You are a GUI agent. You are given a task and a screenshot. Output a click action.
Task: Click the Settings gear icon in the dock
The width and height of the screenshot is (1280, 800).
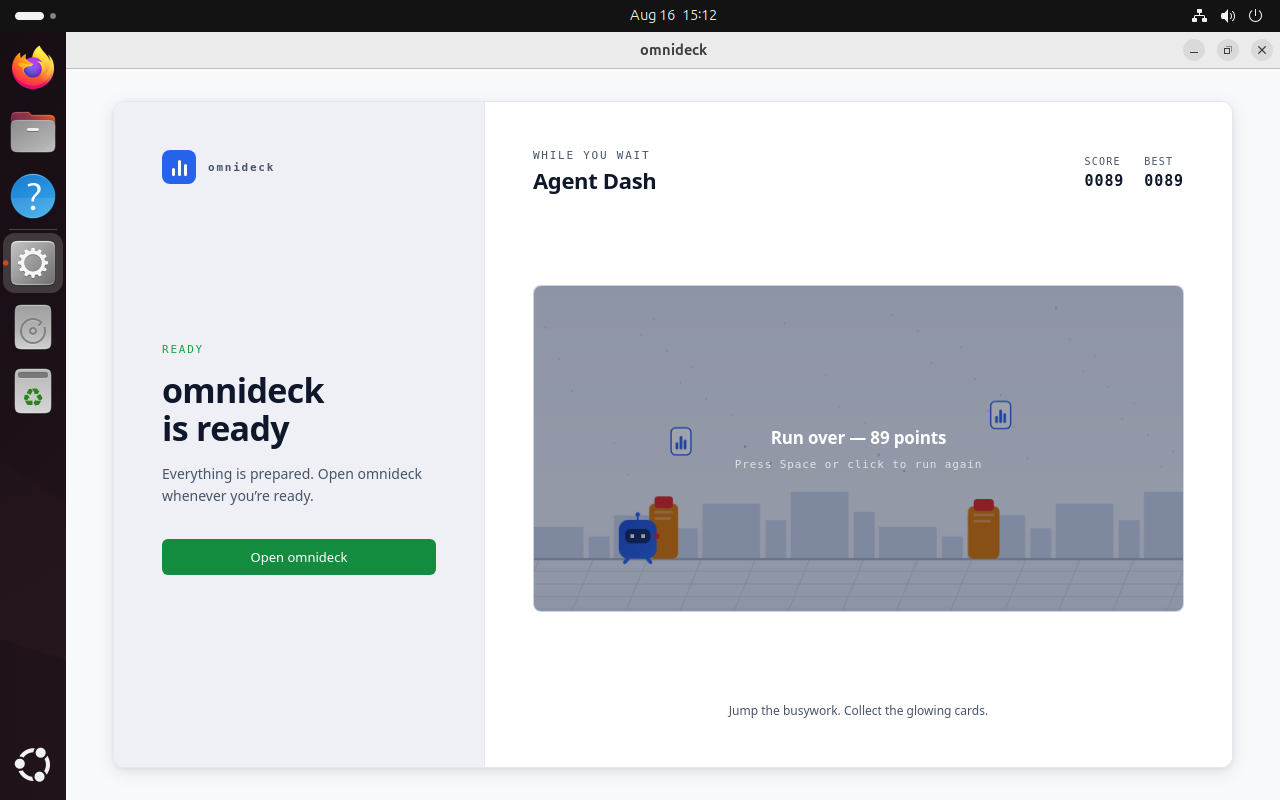point(33,263)
